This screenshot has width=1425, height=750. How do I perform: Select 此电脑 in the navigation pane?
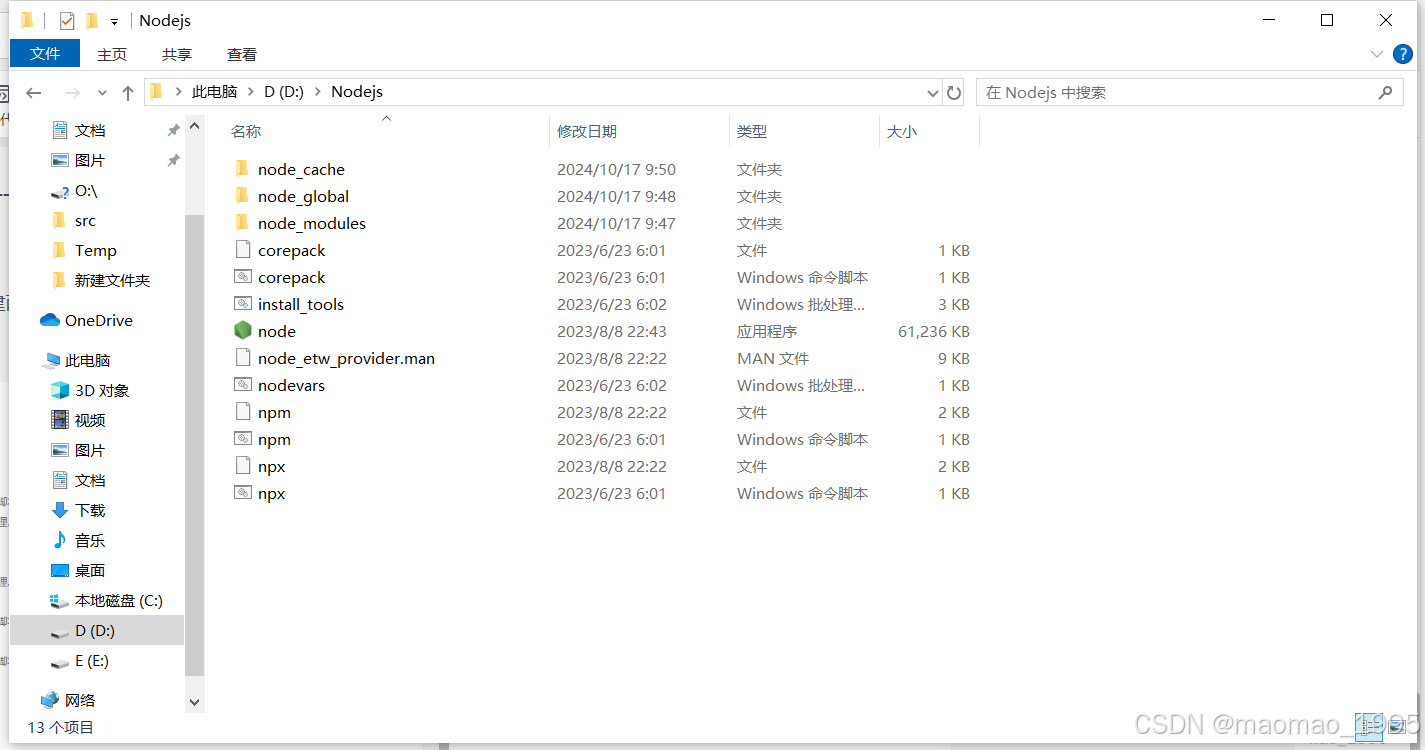[76, 360]
